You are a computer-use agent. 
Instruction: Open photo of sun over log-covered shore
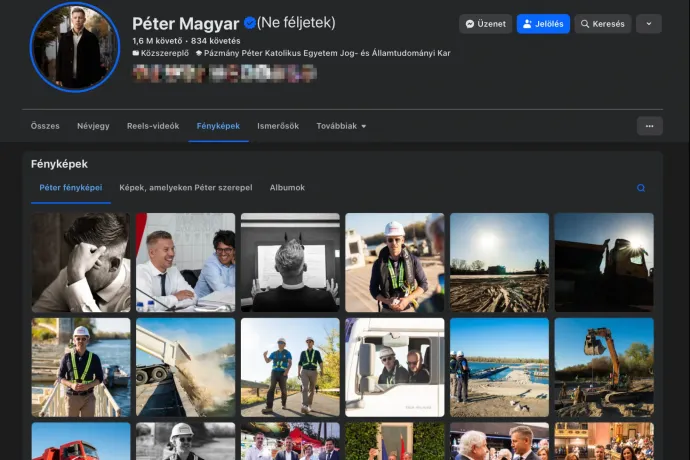coord(499,263)
